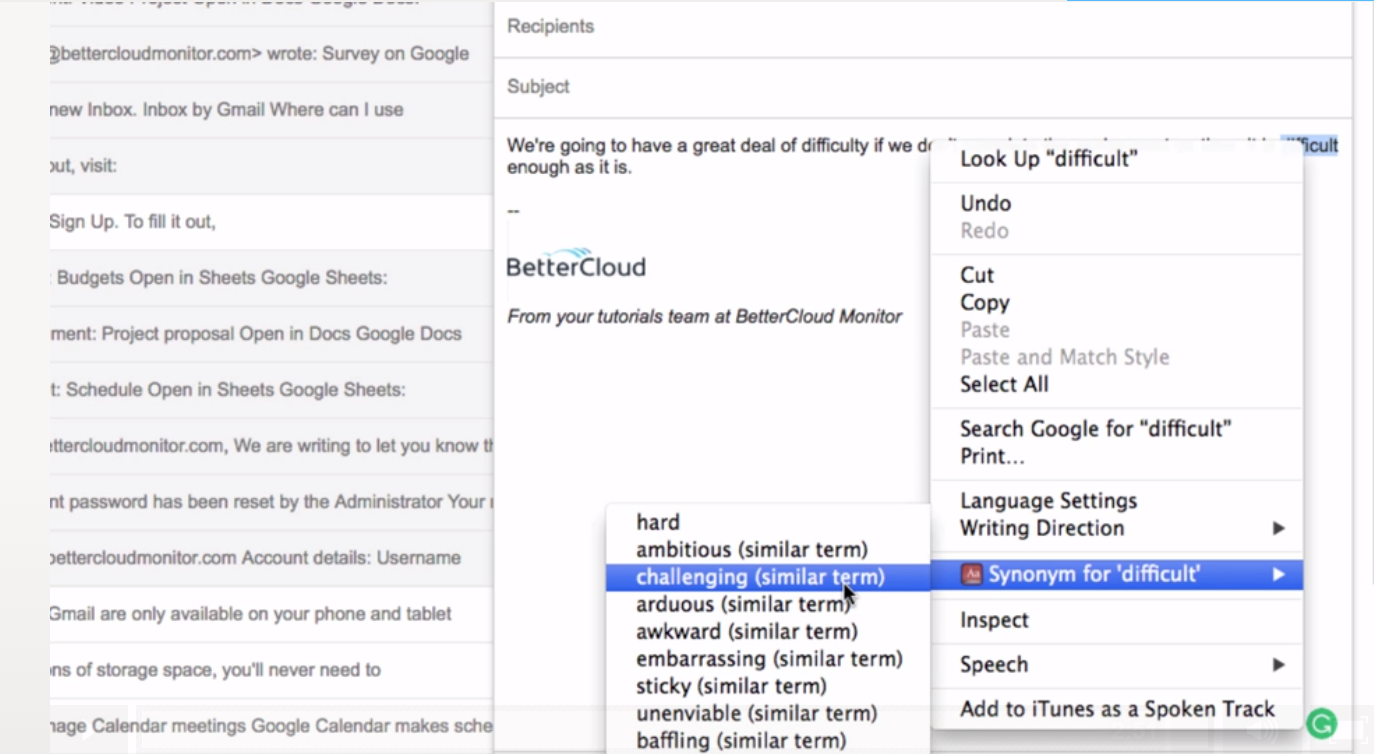Open the "Calendar meetings Google Calendar" email
Image resolution: width=1374 pixels, height=754 pixels.
[x=270, y=726]
